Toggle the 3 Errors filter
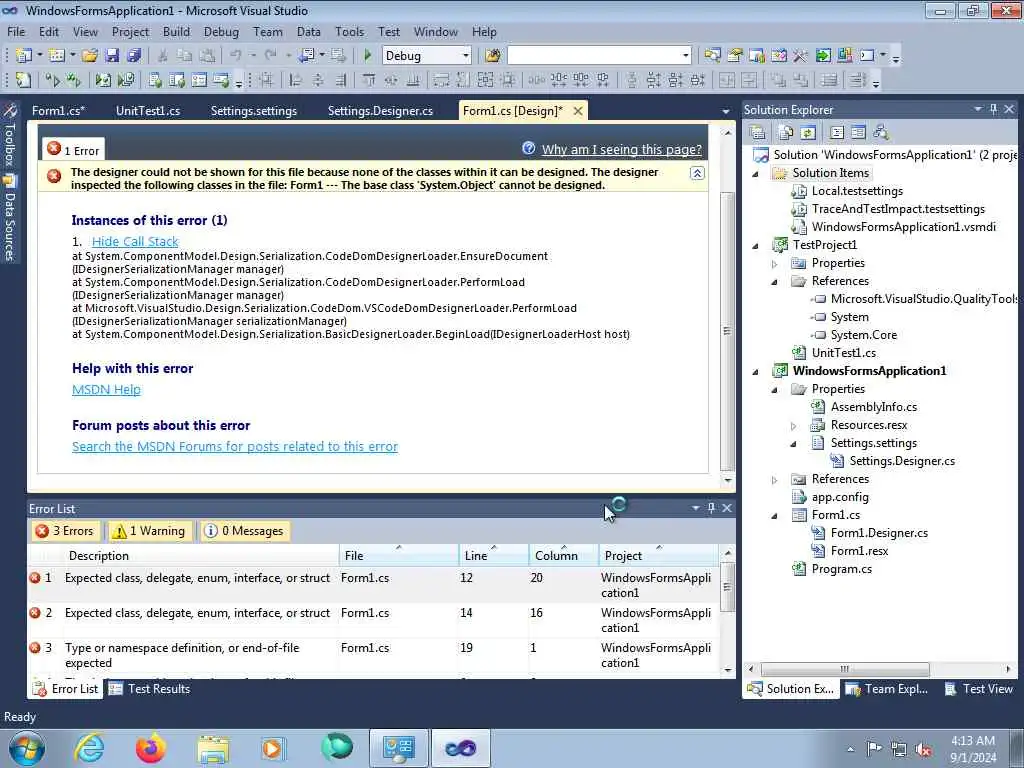The width and height of the screenshot is (1024, 768). 65,531
